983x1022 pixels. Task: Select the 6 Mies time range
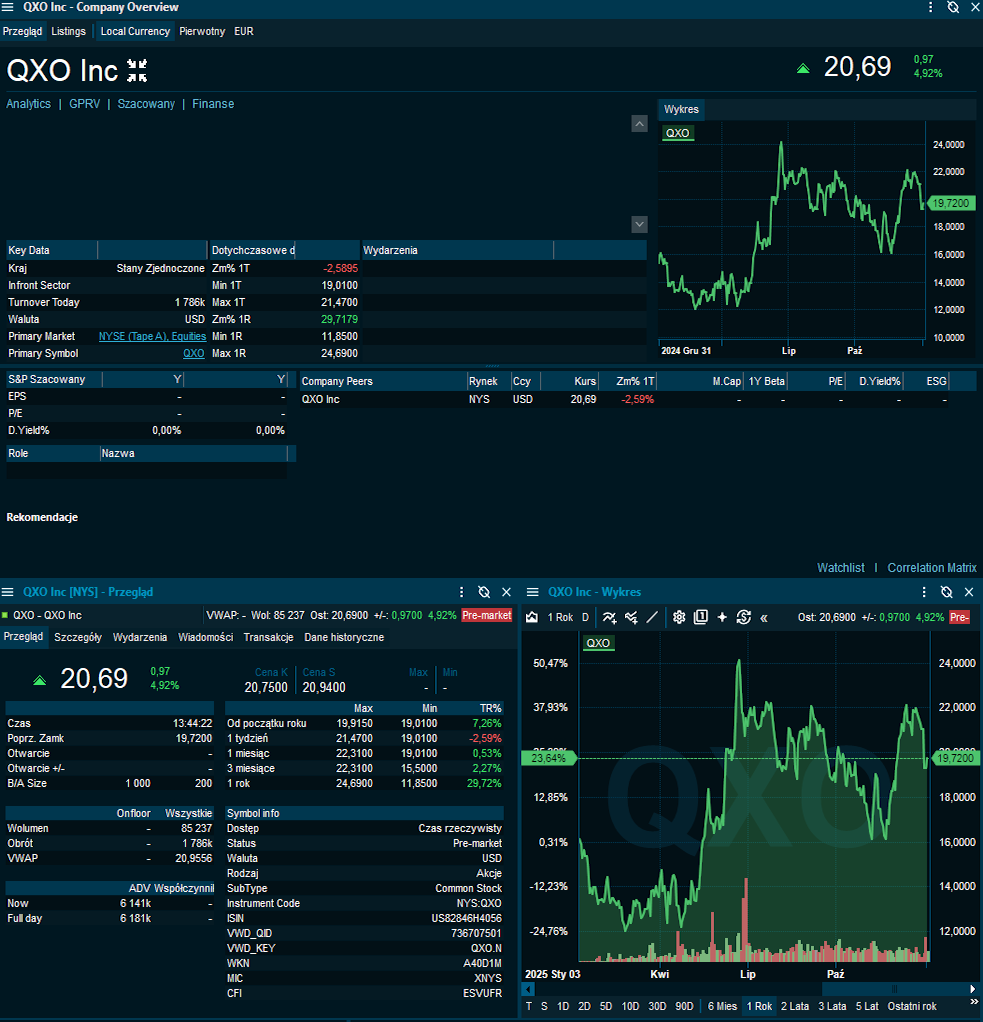[722, 1006]
